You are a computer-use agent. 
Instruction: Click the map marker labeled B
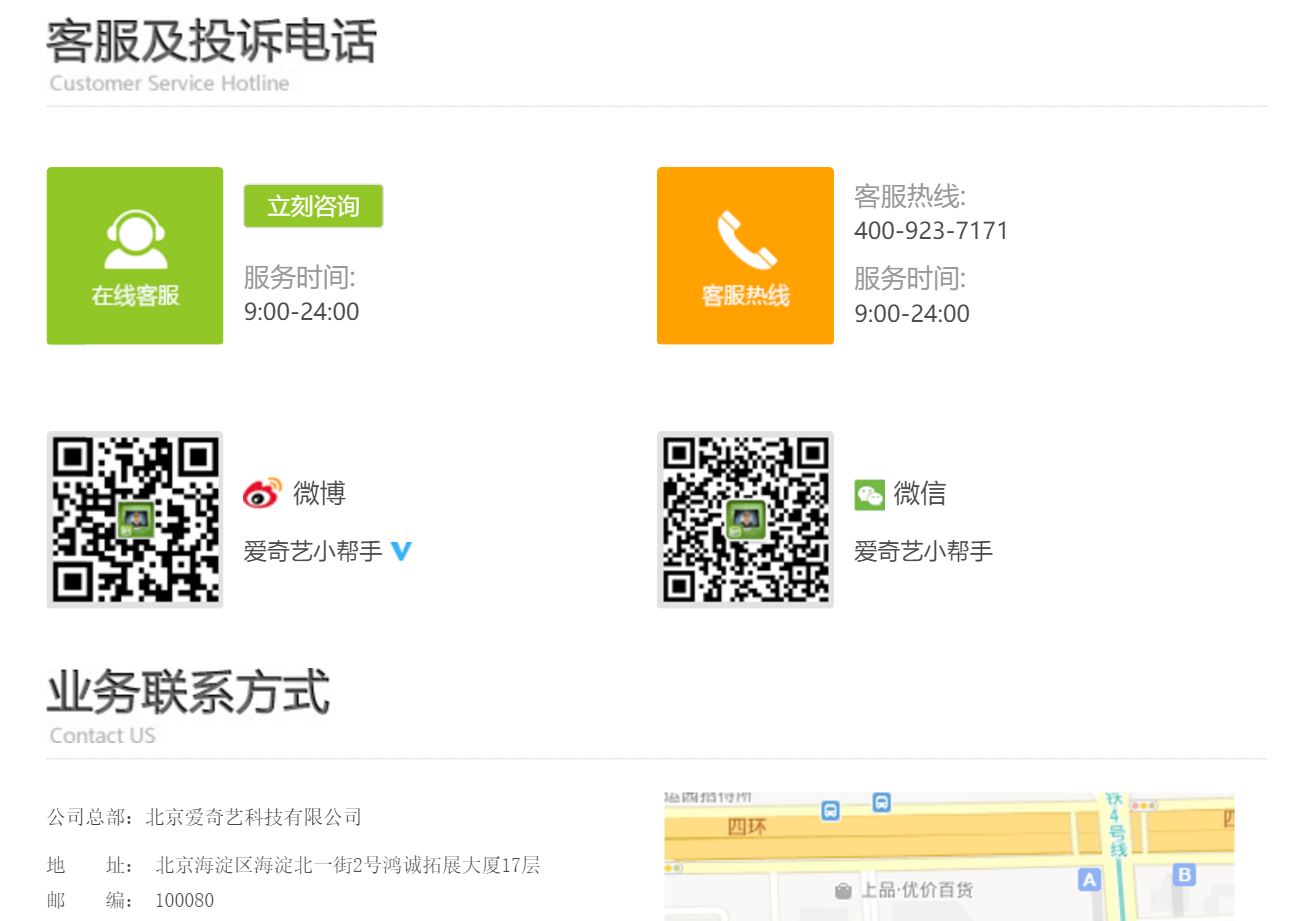click(x=1184, y=876)
